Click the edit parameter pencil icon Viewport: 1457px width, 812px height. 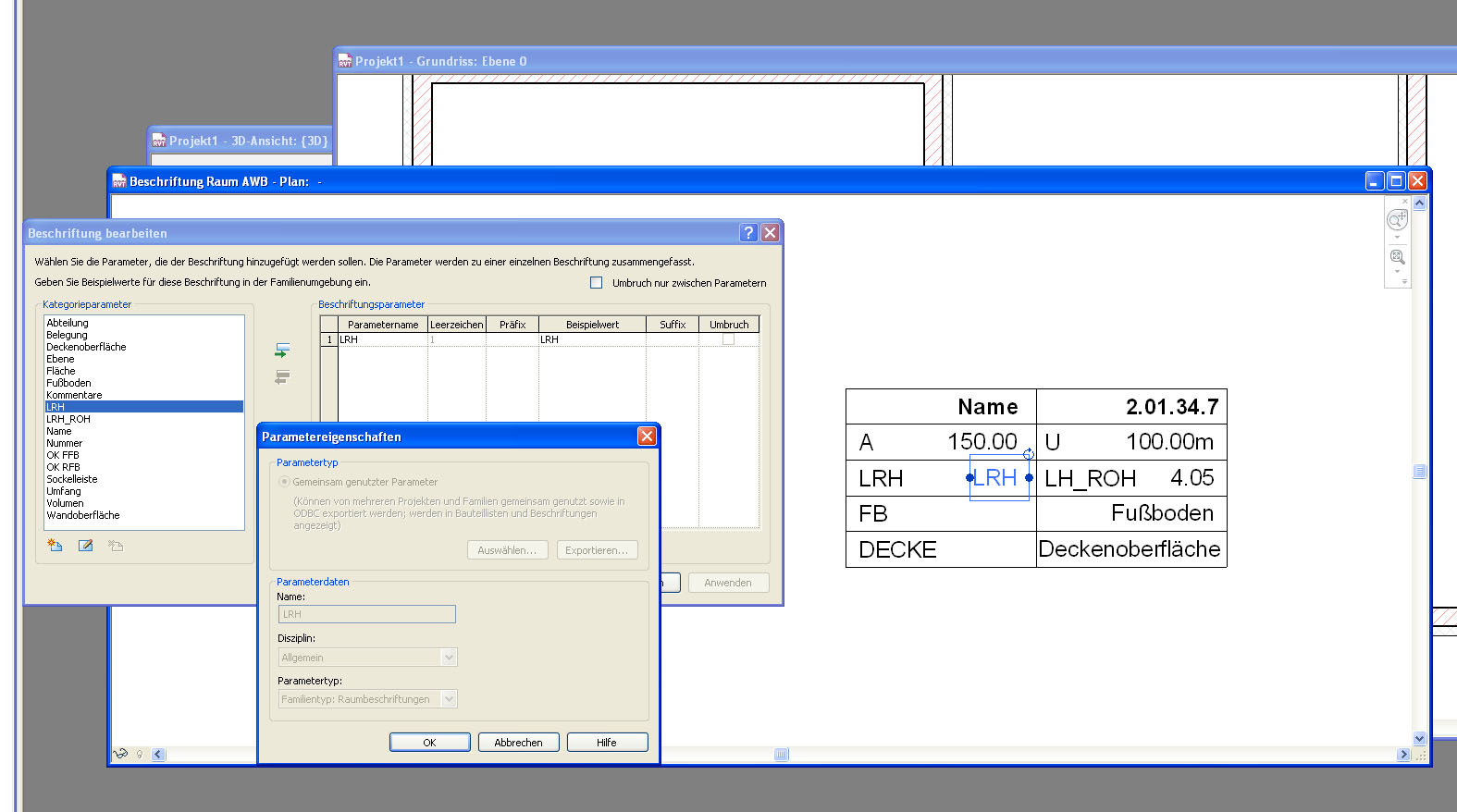(x=85, y=546)
